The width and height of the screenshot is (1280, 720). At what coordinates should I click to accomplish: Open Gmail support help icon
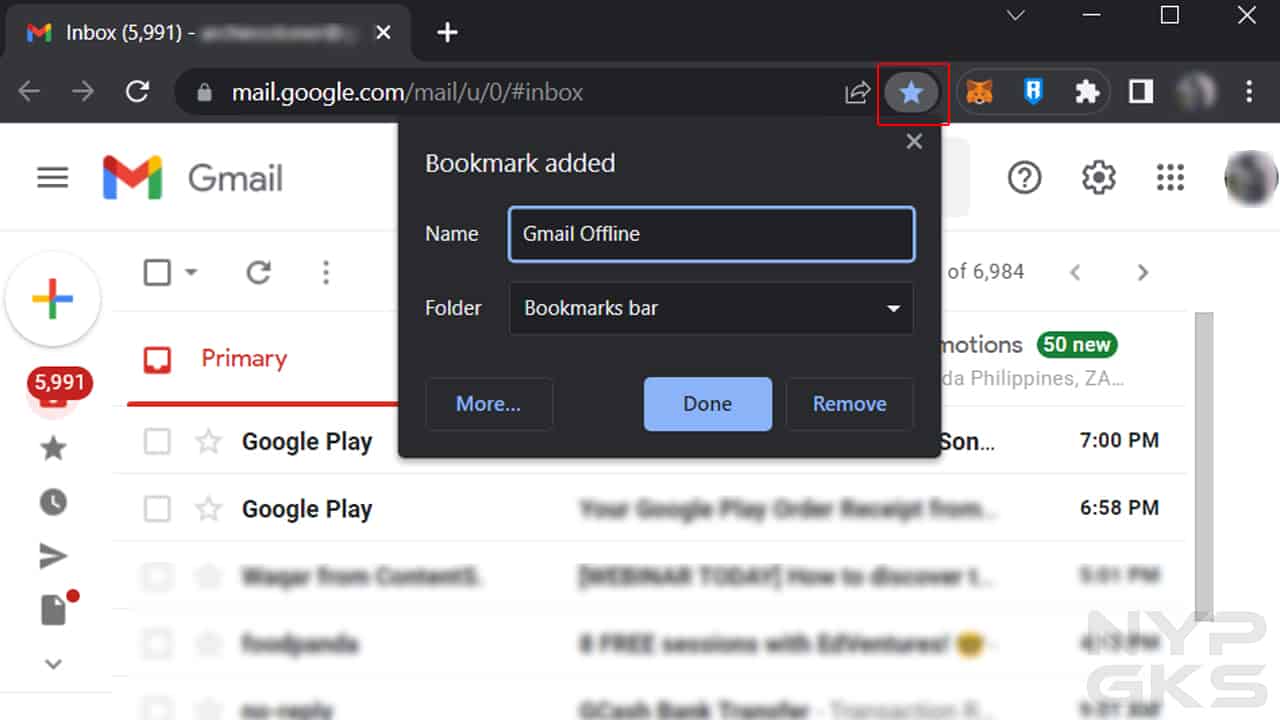1025,178
